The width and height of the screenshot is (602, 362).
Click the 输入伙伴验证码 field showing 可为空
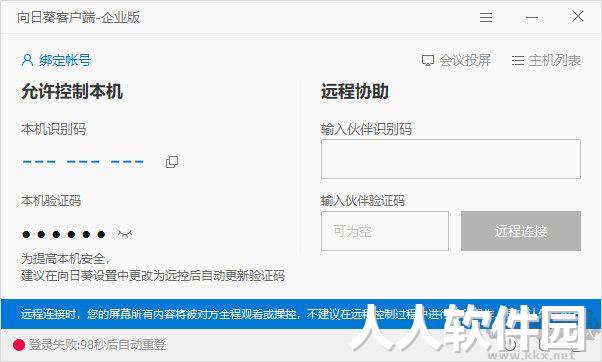(385, 231)
